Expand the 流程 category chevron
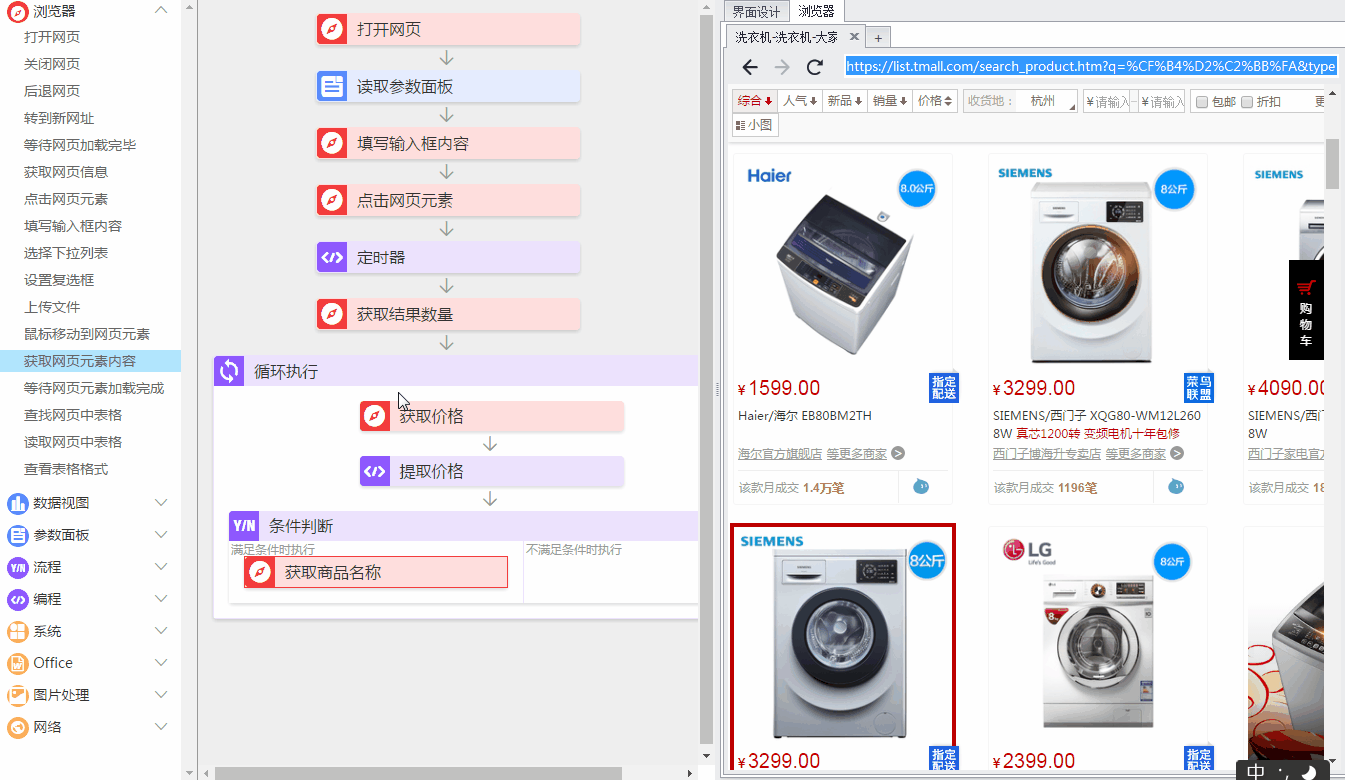 pyautogui.click(x=161, y=567)
